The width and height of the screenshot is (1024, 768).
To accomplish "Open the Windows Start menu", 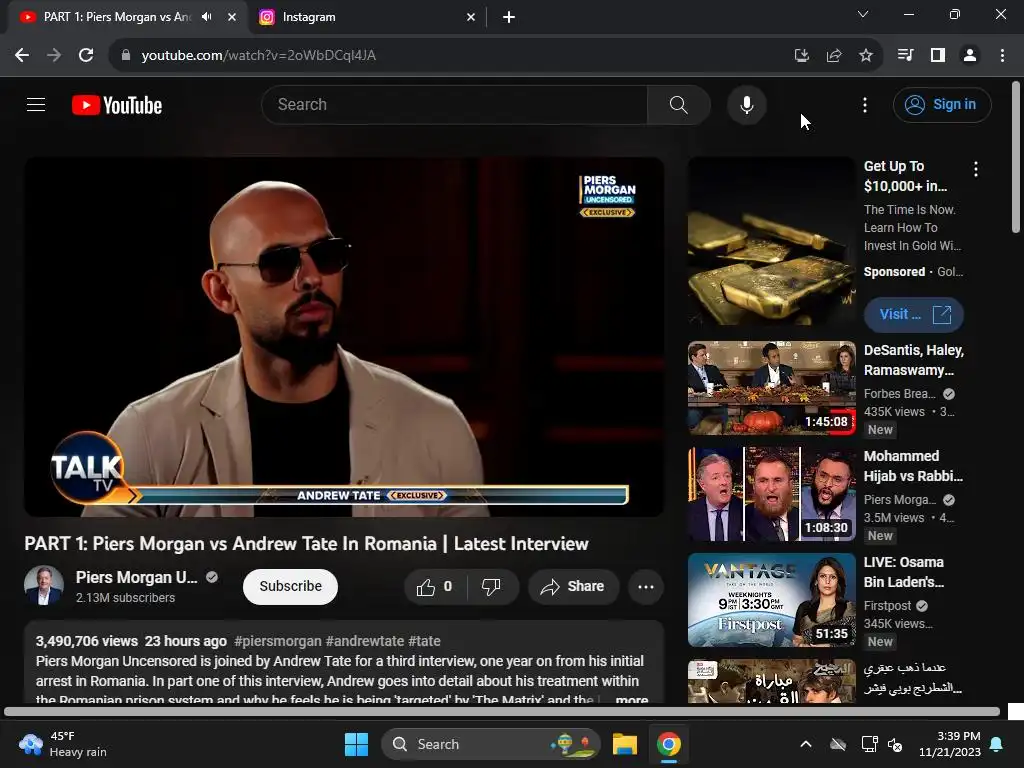I will [357, 744].
